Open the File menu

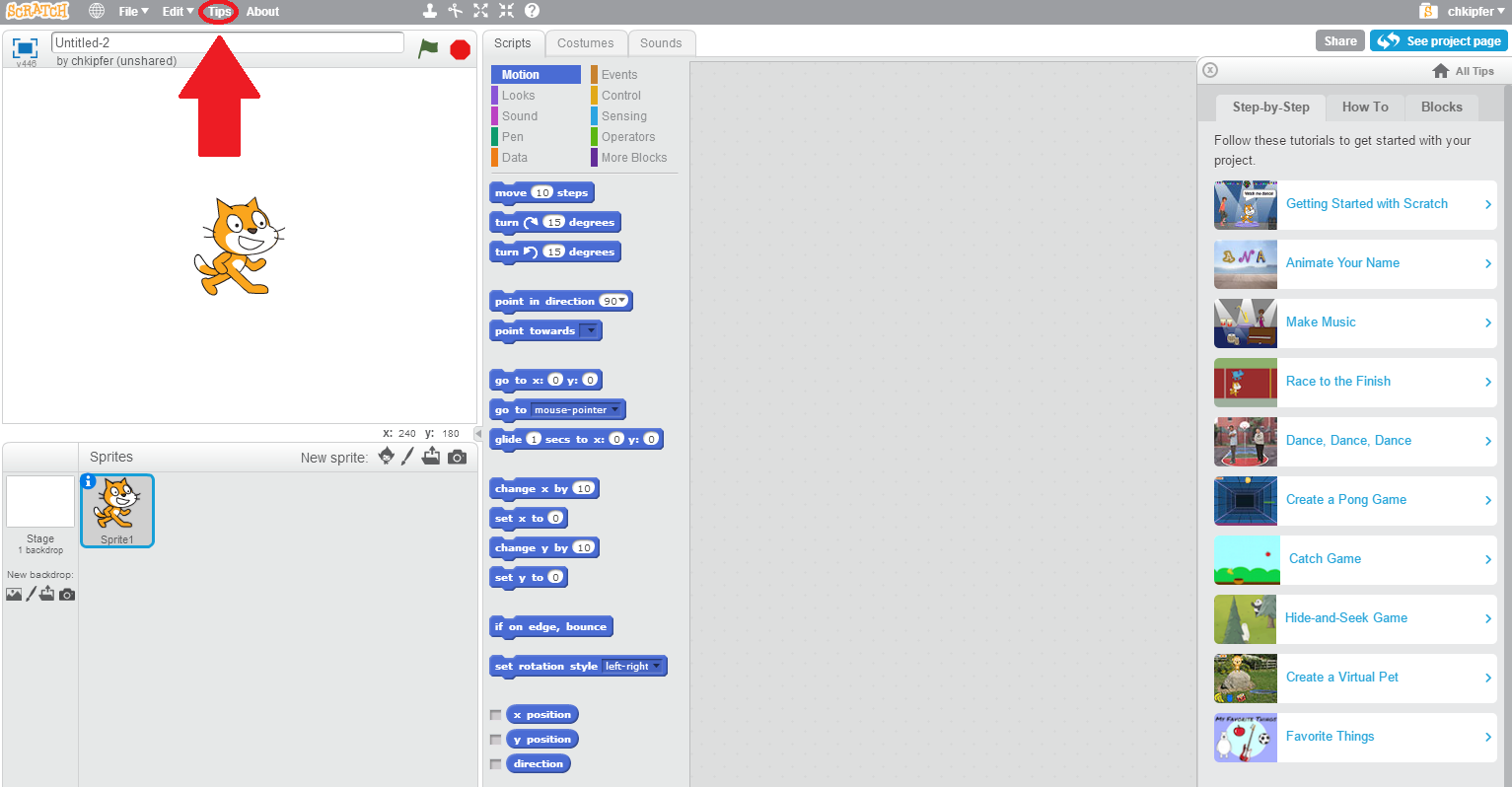(x=133, y=12)
